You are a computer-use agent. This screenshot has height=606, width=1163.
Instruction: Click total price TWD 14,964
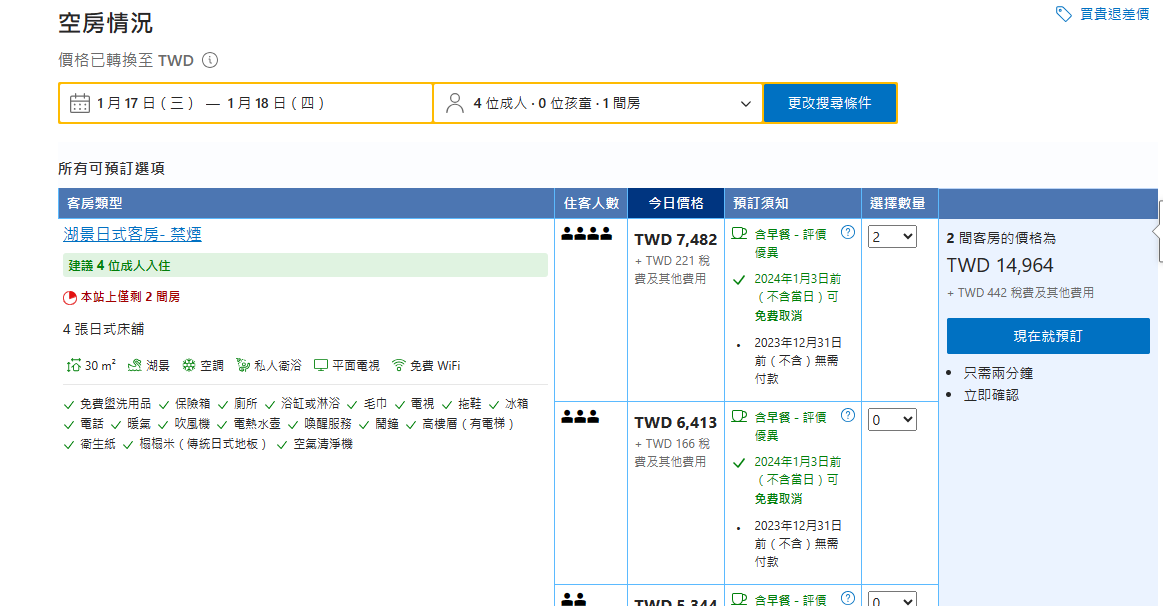[1000, 266]
